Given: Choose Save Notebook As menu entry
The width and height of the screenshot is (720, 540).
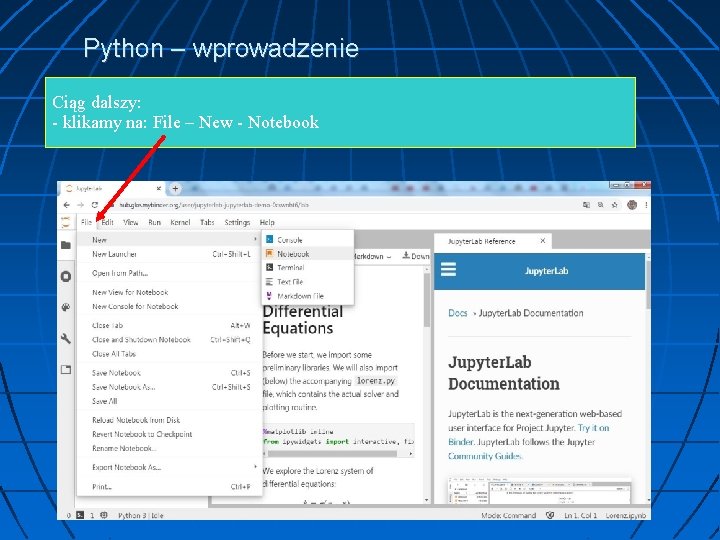Looking at the screenshot, I should coord(169,387).
